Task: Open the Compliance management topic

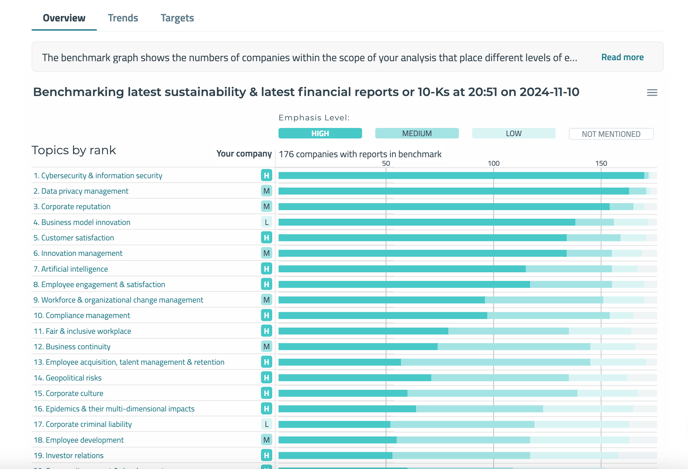Action: 82,315
